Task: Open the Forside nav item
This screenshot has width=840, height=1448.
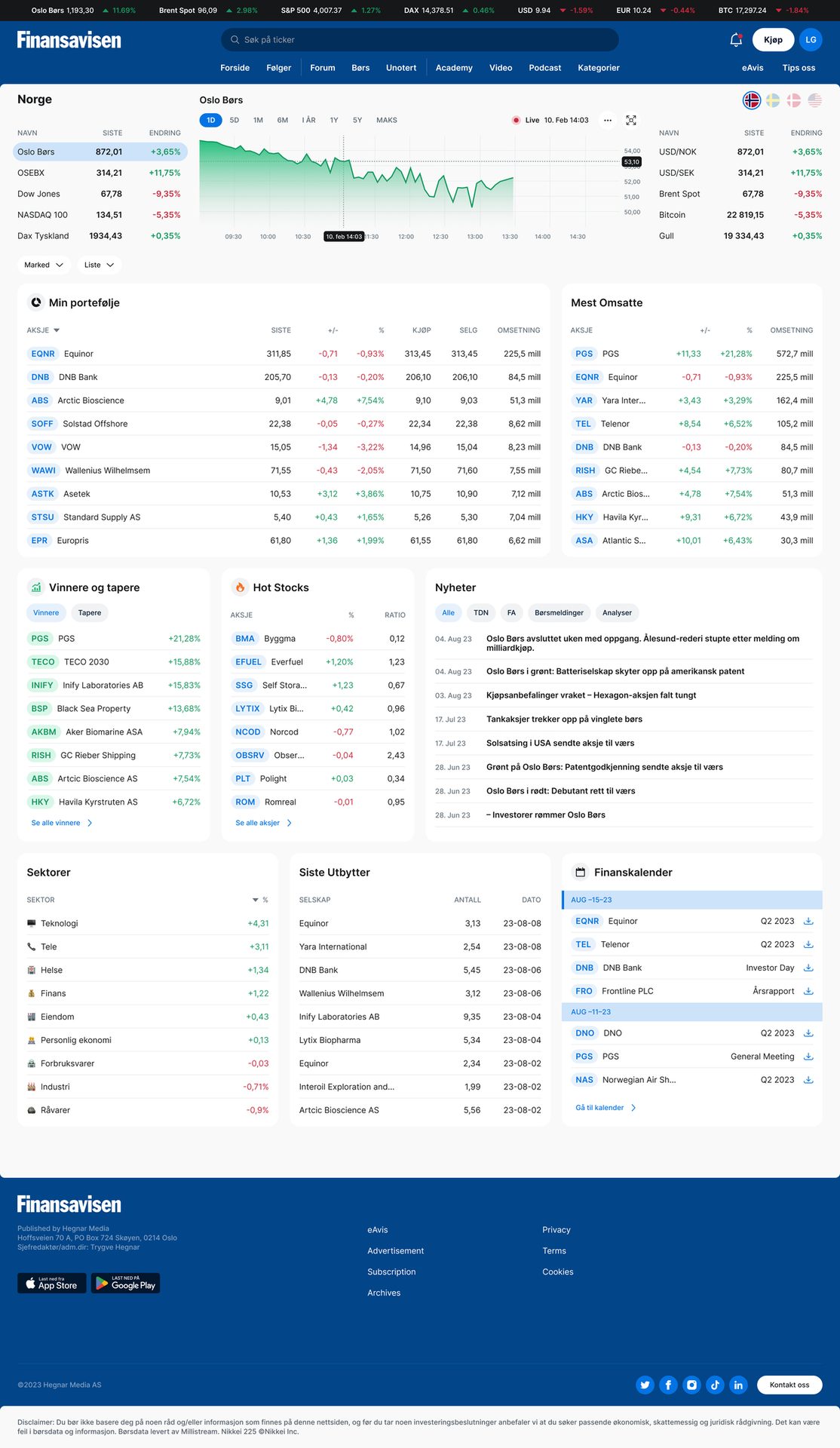Action: 235,68
